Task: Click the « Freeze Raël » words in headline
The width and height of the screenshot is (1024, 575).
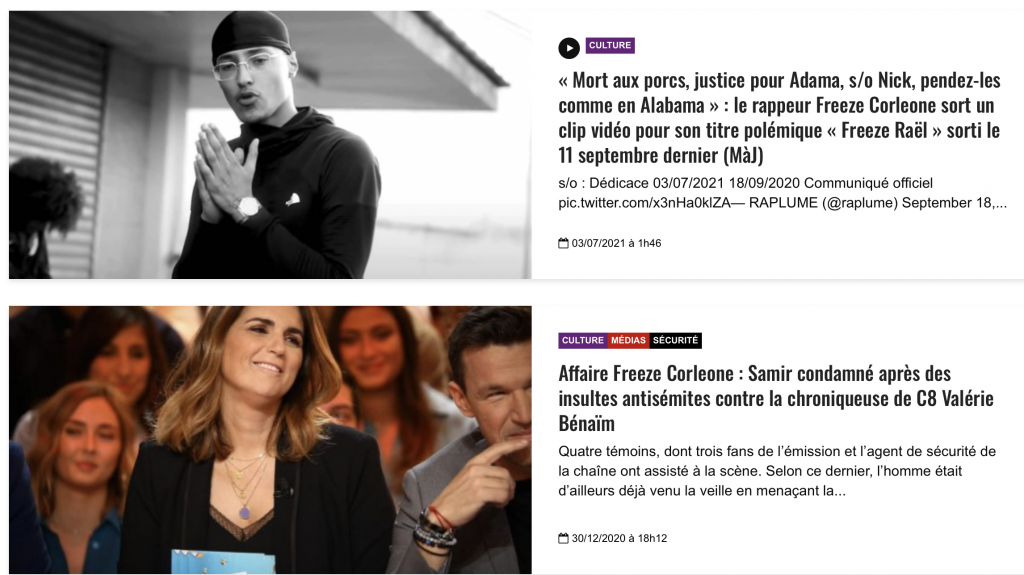Action: click(884, 131)
